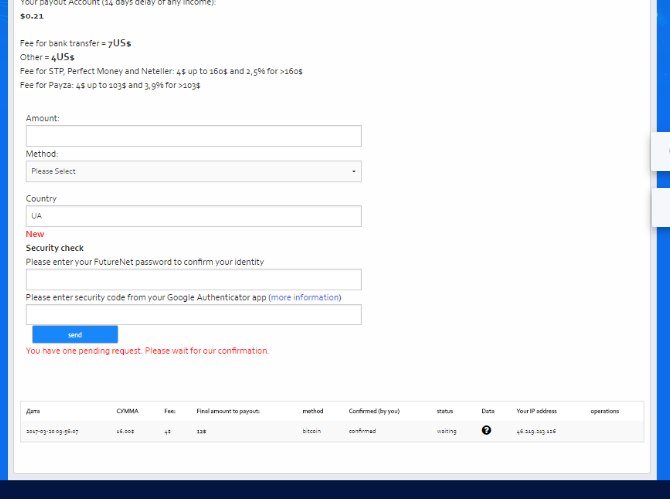Click the red 'New' label

point(35,234)
